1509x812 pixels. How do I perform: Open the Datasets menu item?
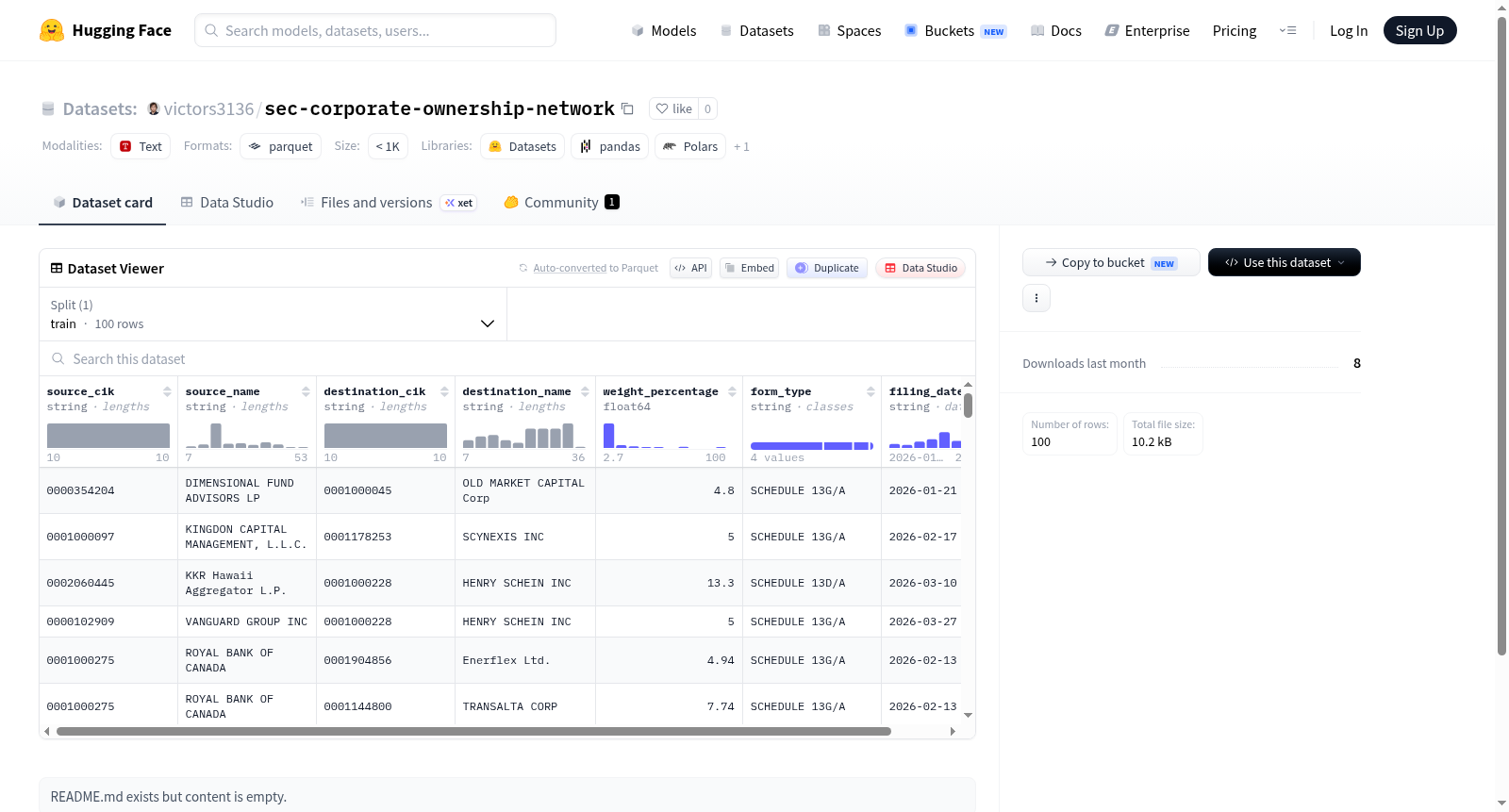click(757, 31)
